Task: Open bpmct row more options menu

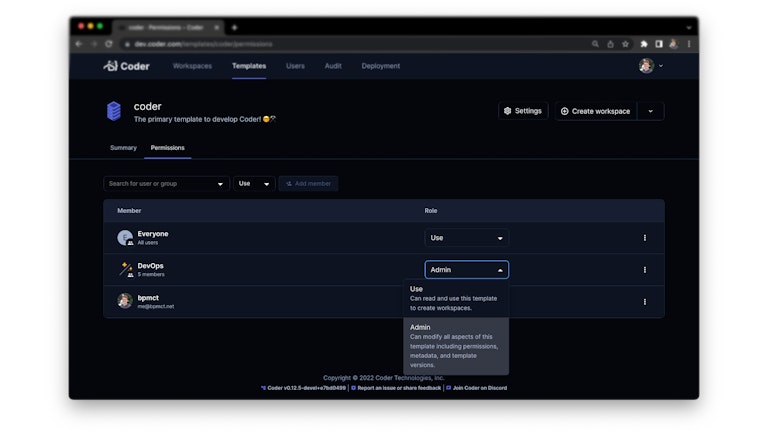Action: coord(645,302)
